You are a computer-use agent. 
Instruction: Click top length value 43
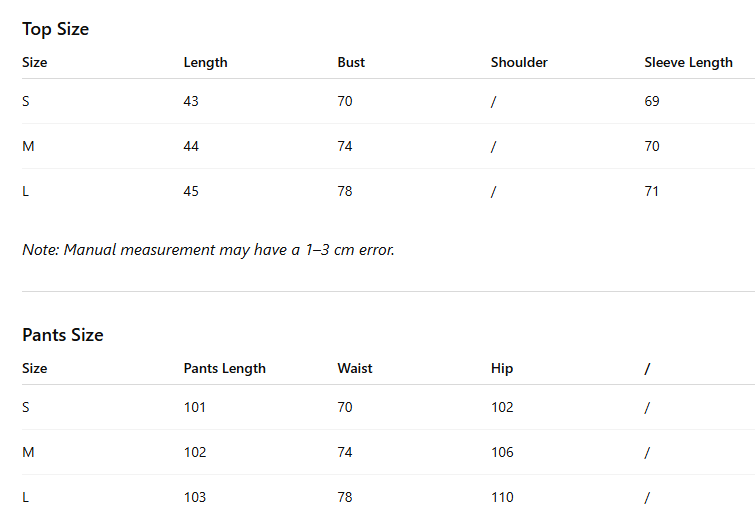pos(191,101)
